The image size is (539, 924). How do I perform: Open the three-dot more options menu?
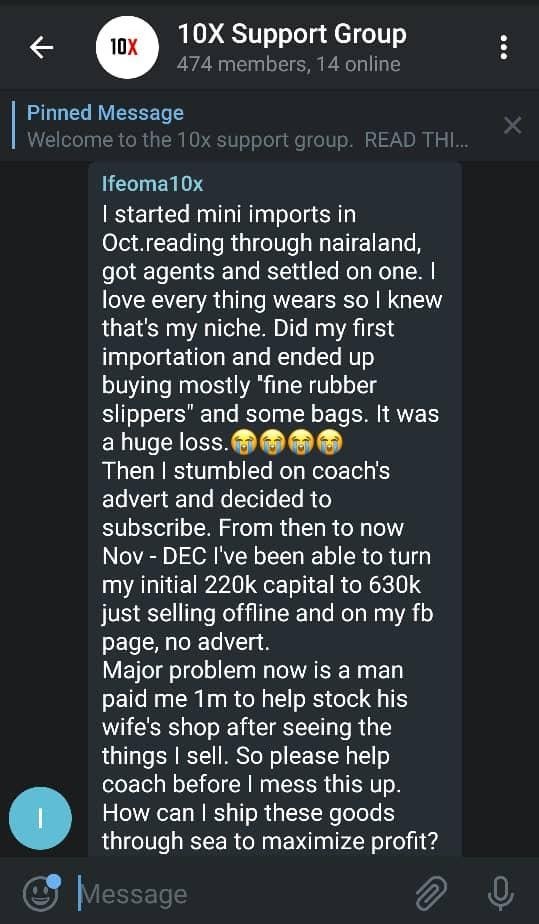pyautogui.click(x=503, y=48)
